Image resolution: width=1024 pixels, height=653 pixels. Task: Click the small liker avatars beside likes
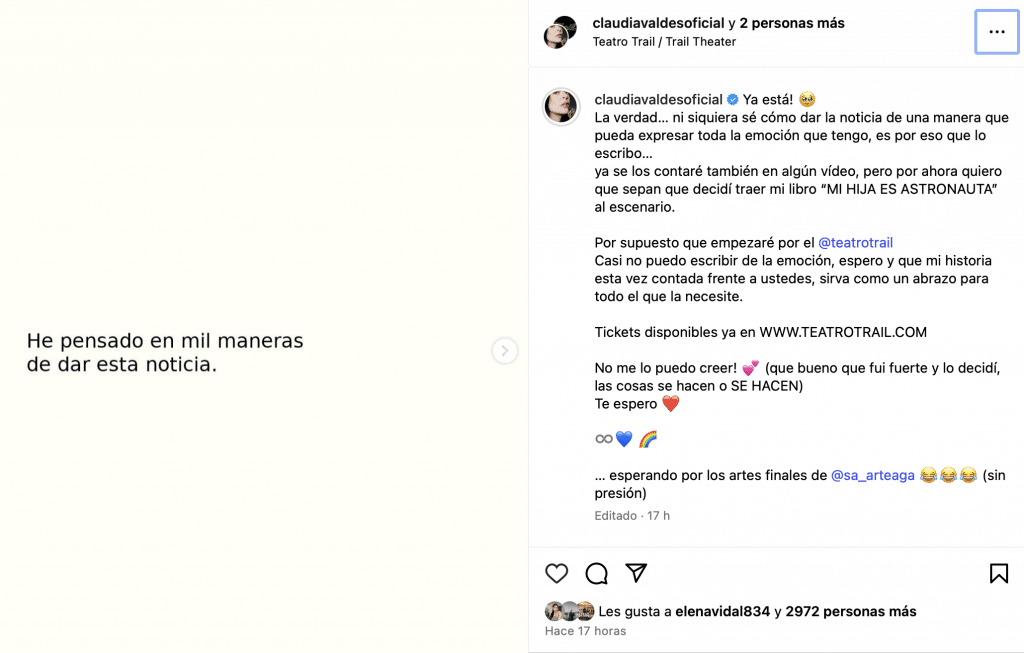(x=569, y=611)
